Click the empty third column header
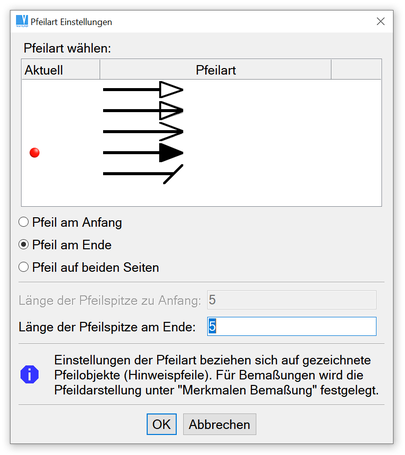 356,70
